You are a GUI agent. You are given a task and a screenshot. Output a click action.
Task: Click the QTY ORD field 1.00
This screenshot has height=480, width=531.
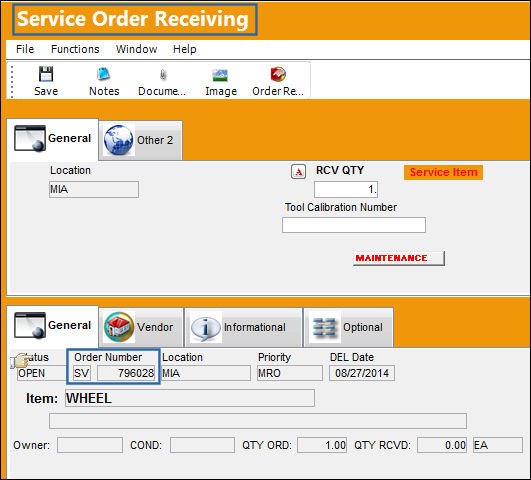tap(322, 445)
